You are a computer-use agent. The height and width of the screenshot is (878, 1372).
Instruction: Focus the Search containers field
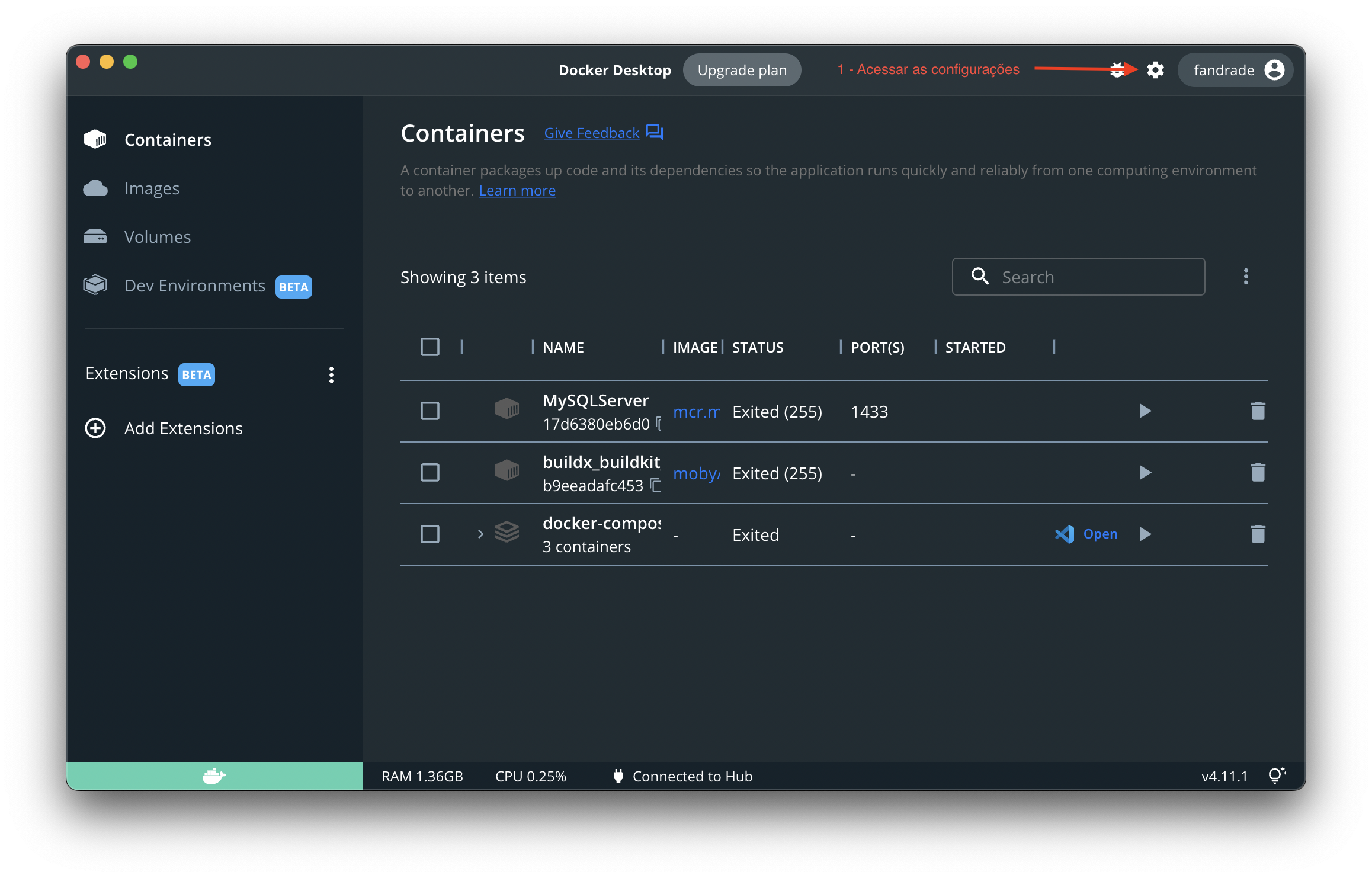[1078, 277]
